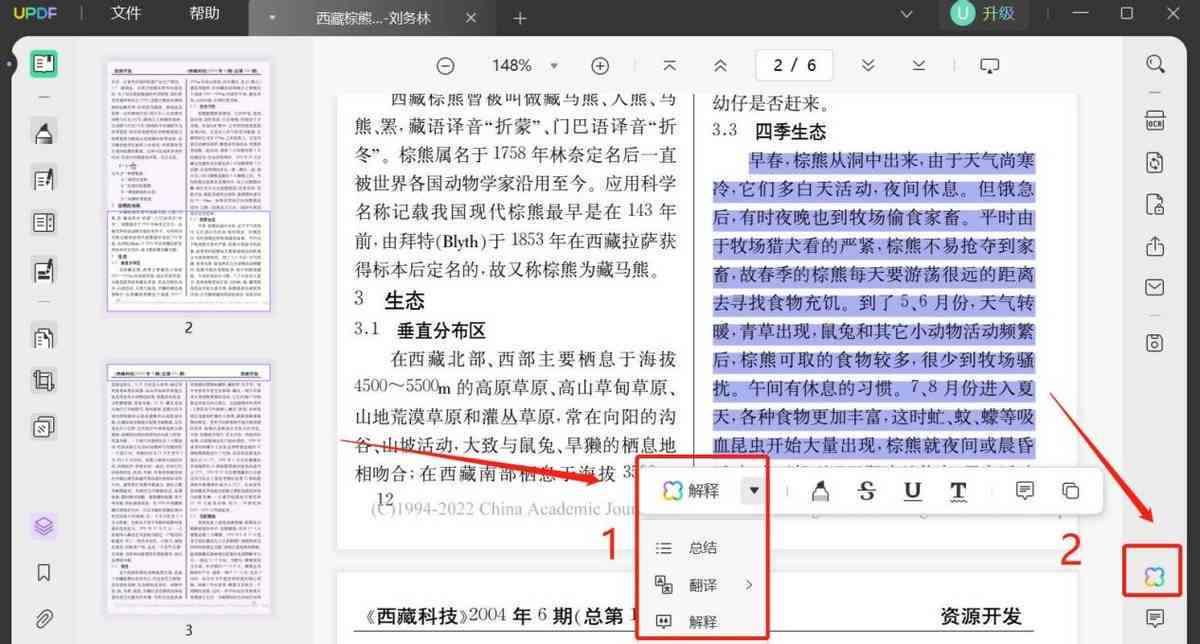This screenshot has width=1200, height=644.
Task: Click the heading 垂直分布区
Action: coord(441,330)
